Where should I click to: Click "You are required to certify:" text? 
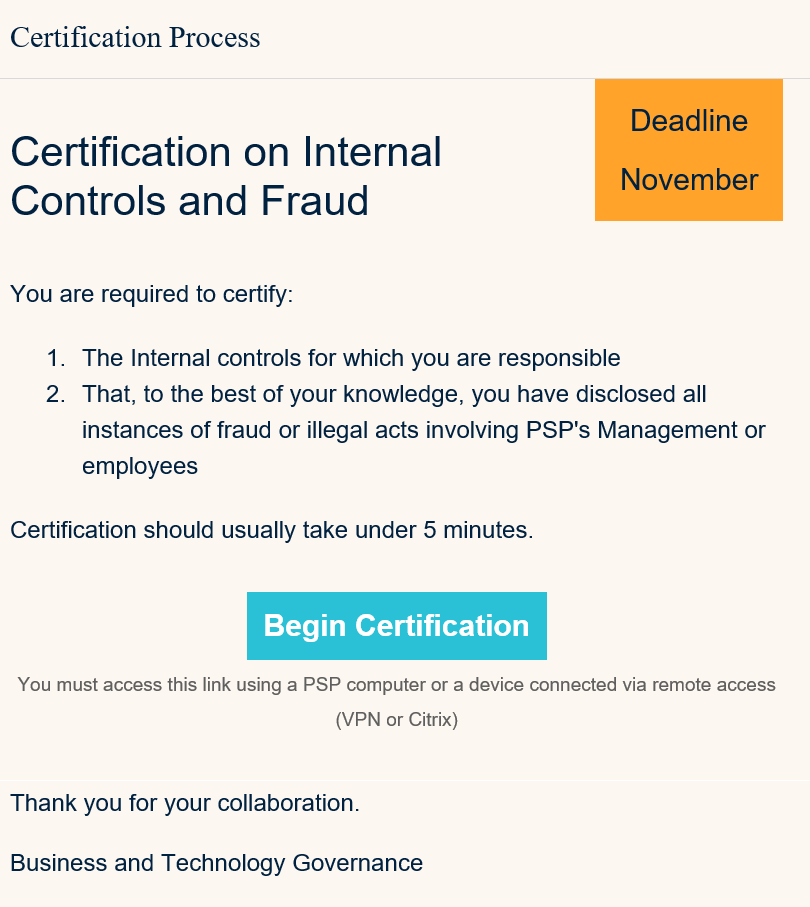point(151,295)
